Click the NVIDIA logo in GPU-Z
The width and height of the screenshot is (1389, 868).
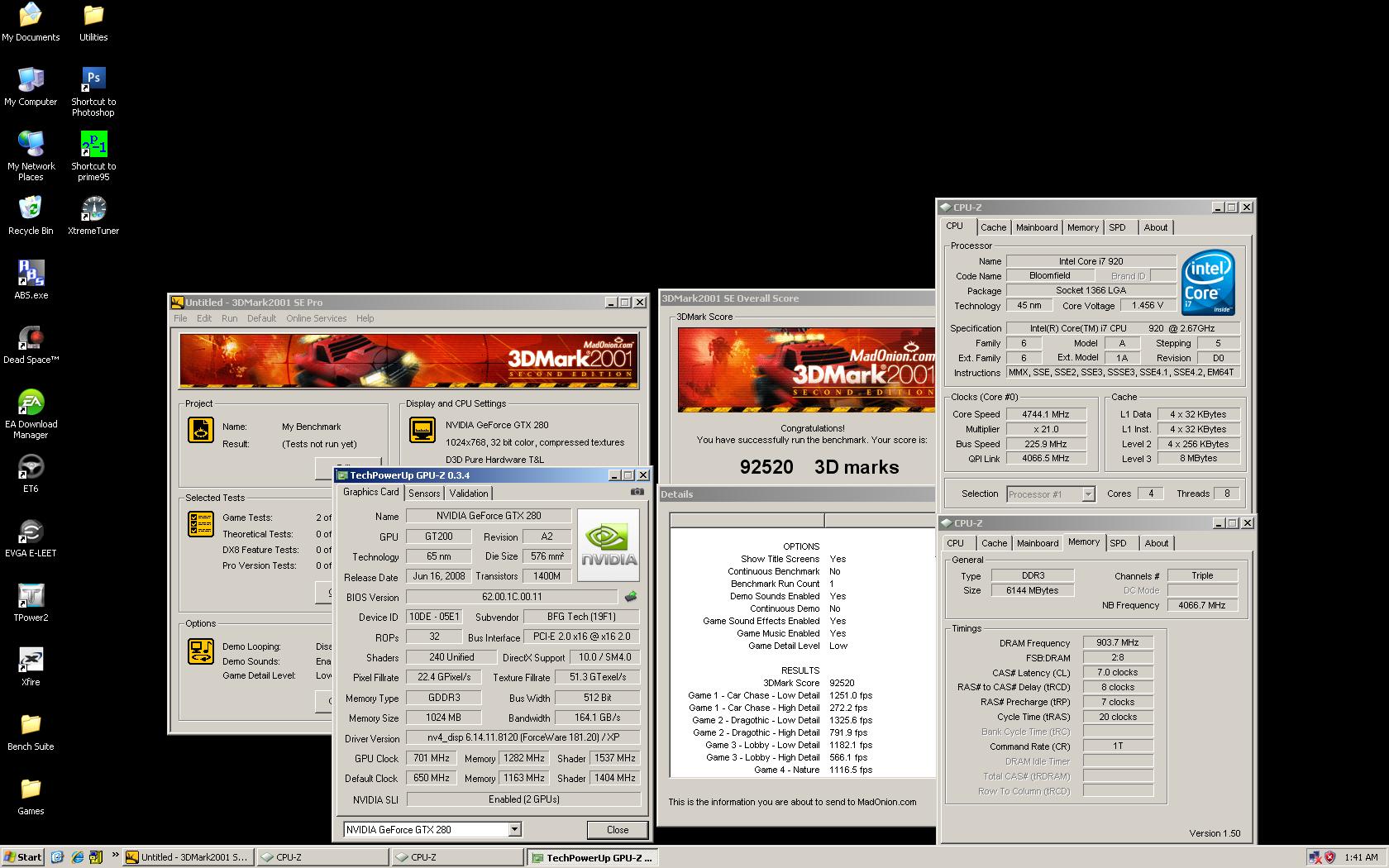coord(608,546)
